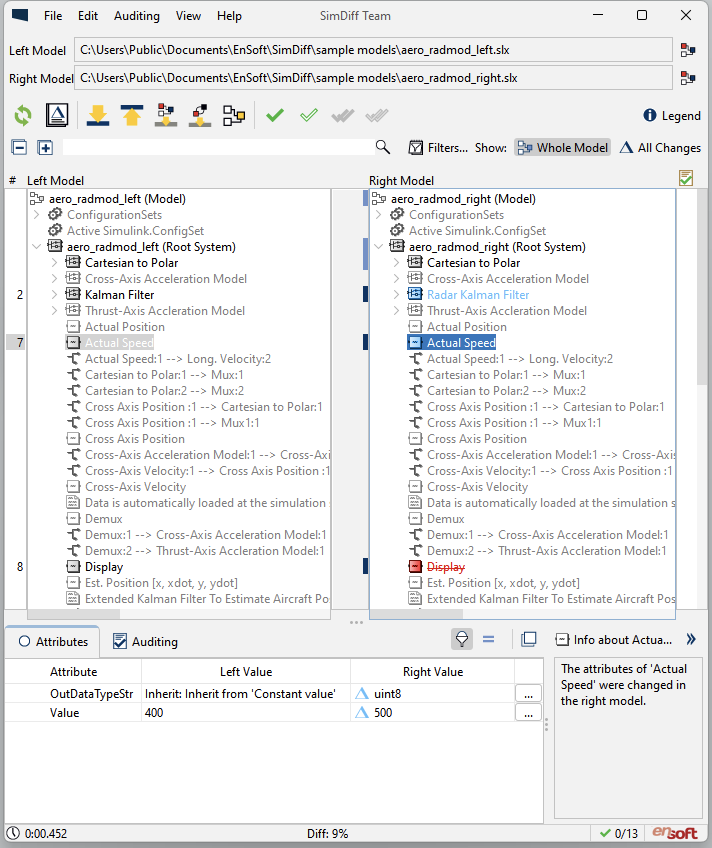Click the search text field

(x=219, y=147)
